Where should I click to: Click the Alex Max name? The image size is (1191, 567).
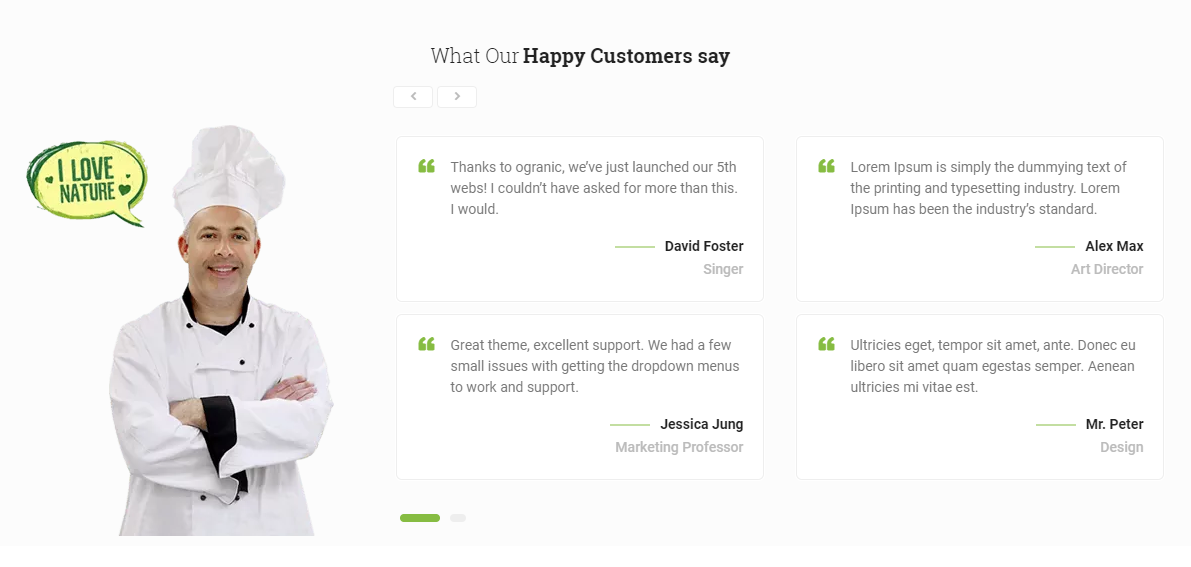point(1114,246)
